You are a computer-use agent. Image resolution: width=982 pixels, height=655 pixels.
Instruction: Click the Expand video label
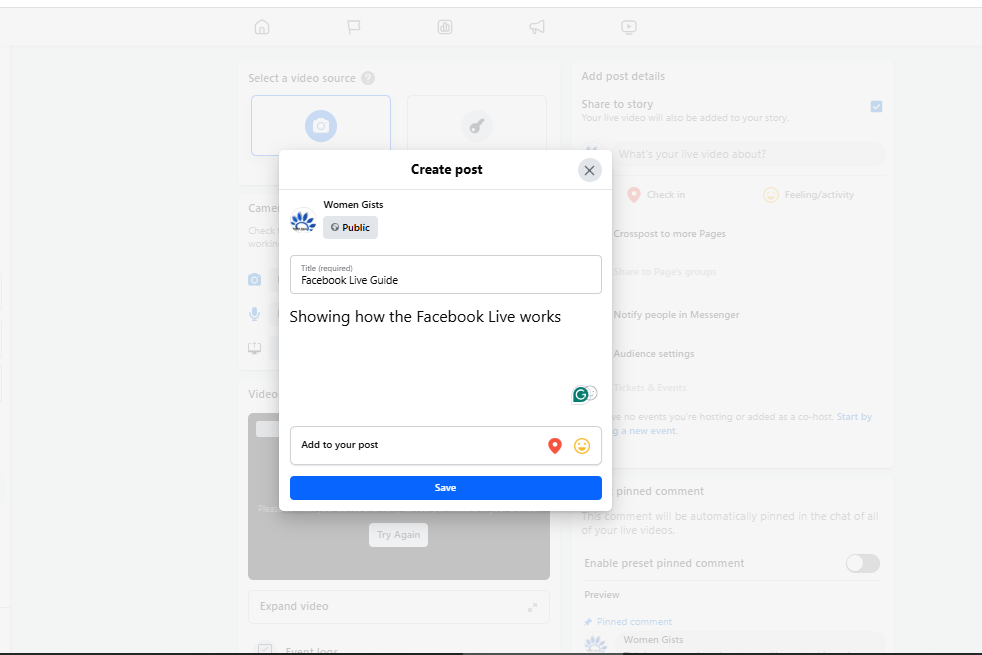[294, 606]
